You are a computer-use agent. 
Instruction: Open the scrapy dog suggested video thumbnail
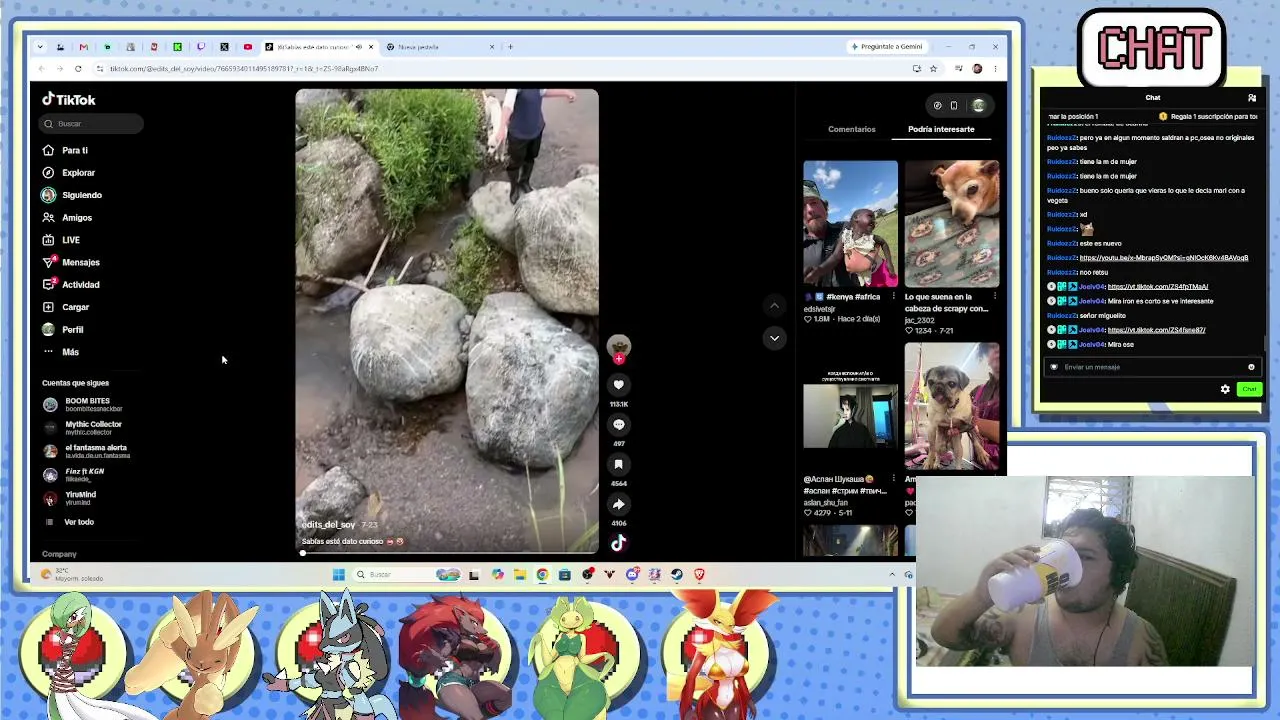tap(952, 224)
